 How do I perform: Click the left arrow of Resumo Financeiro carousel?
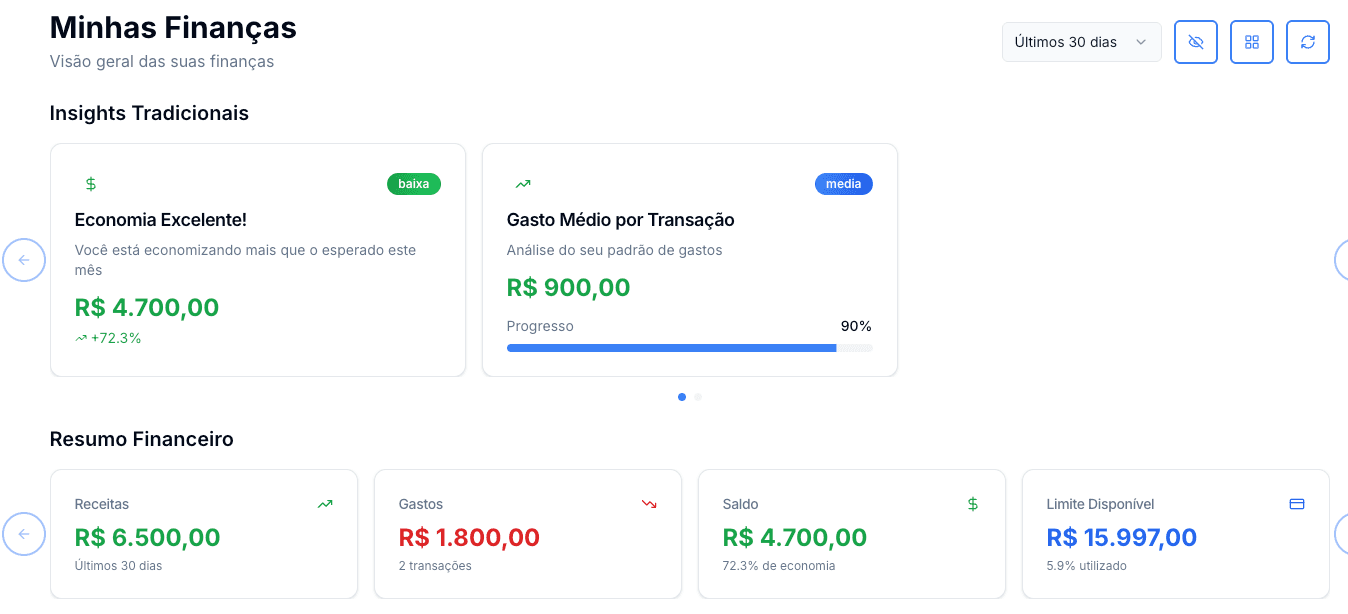(x=23, y=534)
